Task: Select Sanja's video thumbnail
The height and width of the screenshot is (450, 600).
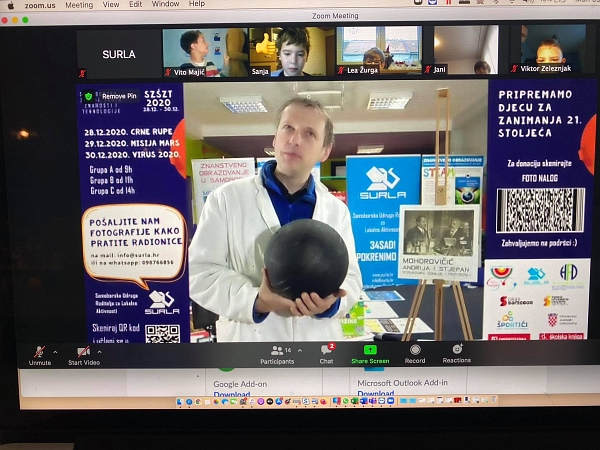Action: coord(292,52)
